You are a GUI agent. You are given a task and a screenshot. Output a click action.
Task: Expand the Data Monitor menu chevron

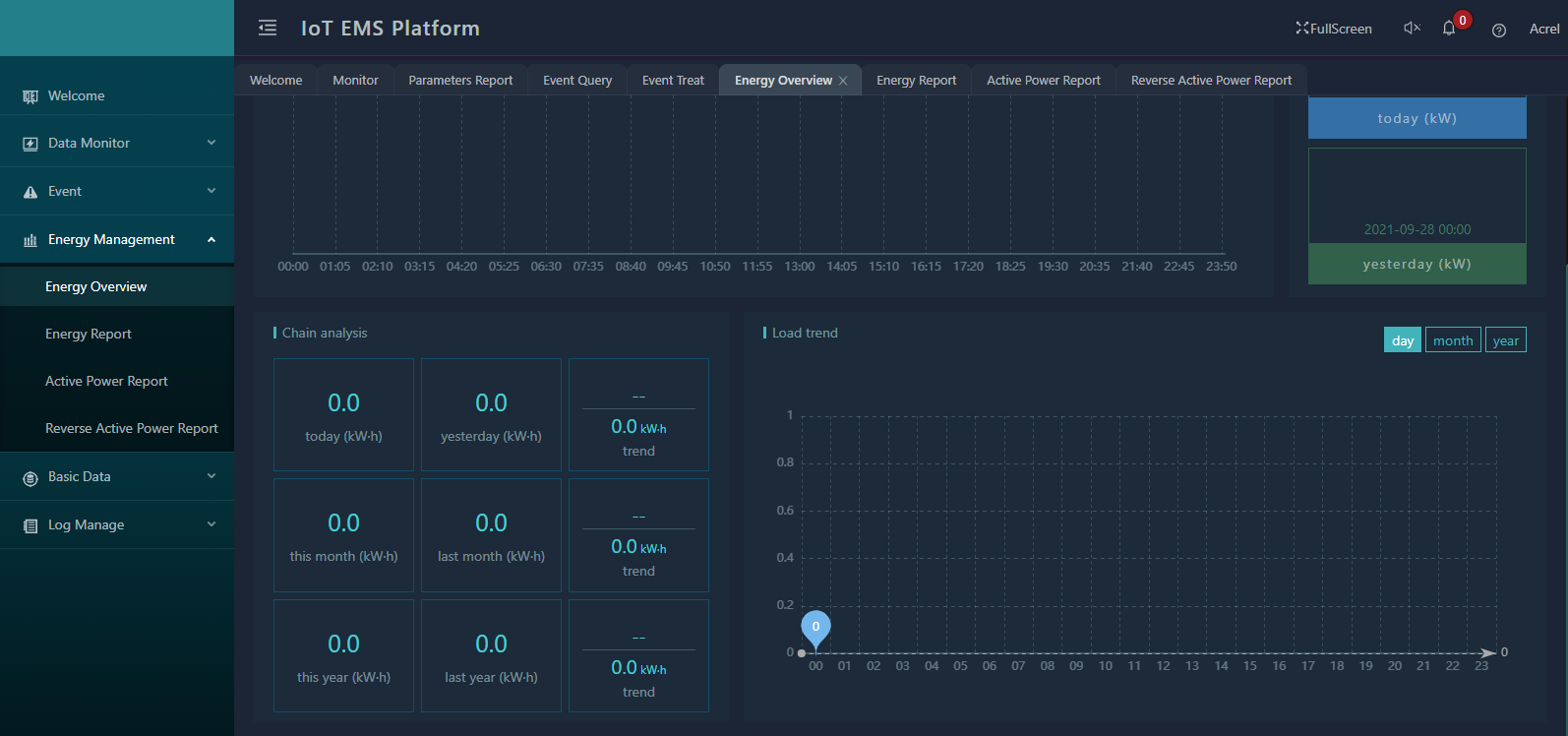(211, 143)
